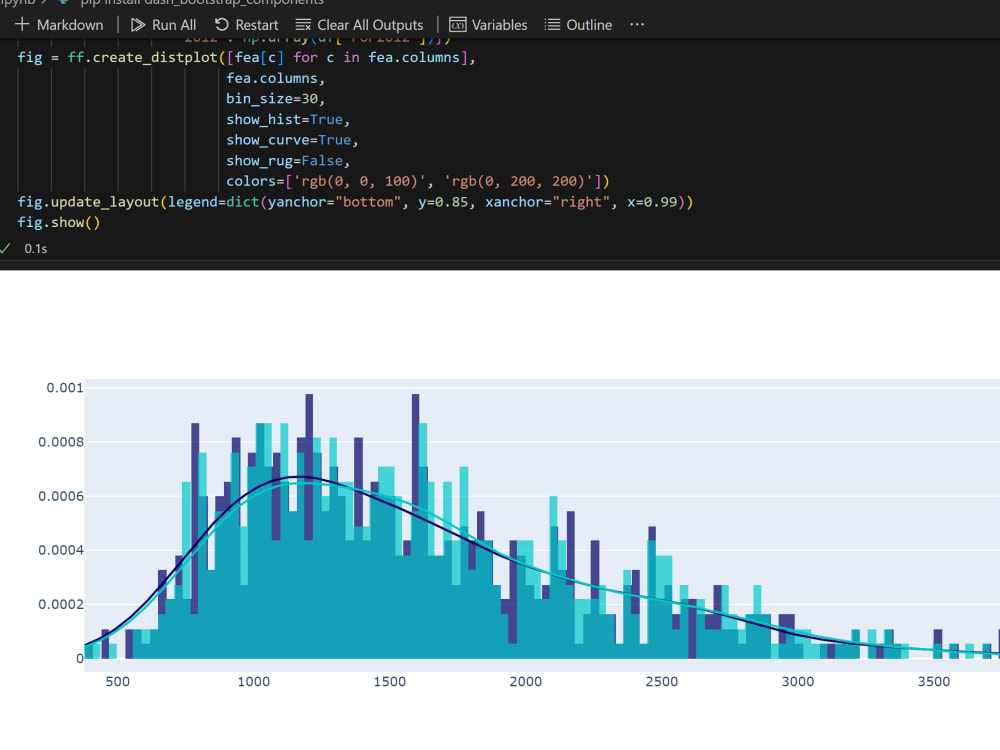Click the Run All play icon
This screenshot has width=1000, height=750.
pos(137,25)
